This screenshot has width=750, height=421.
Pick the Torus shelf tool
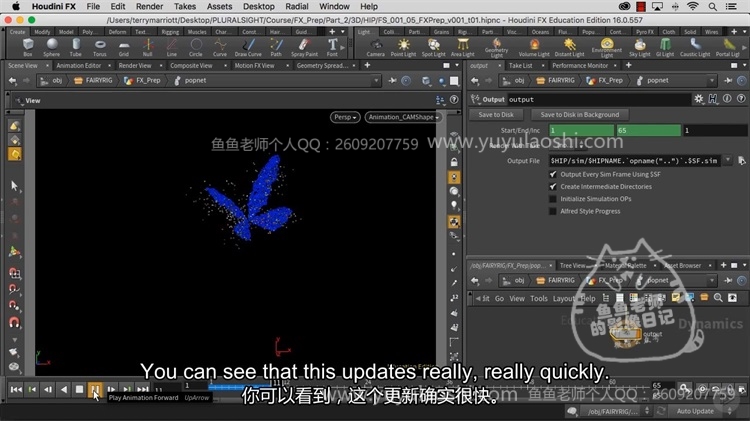99,47
